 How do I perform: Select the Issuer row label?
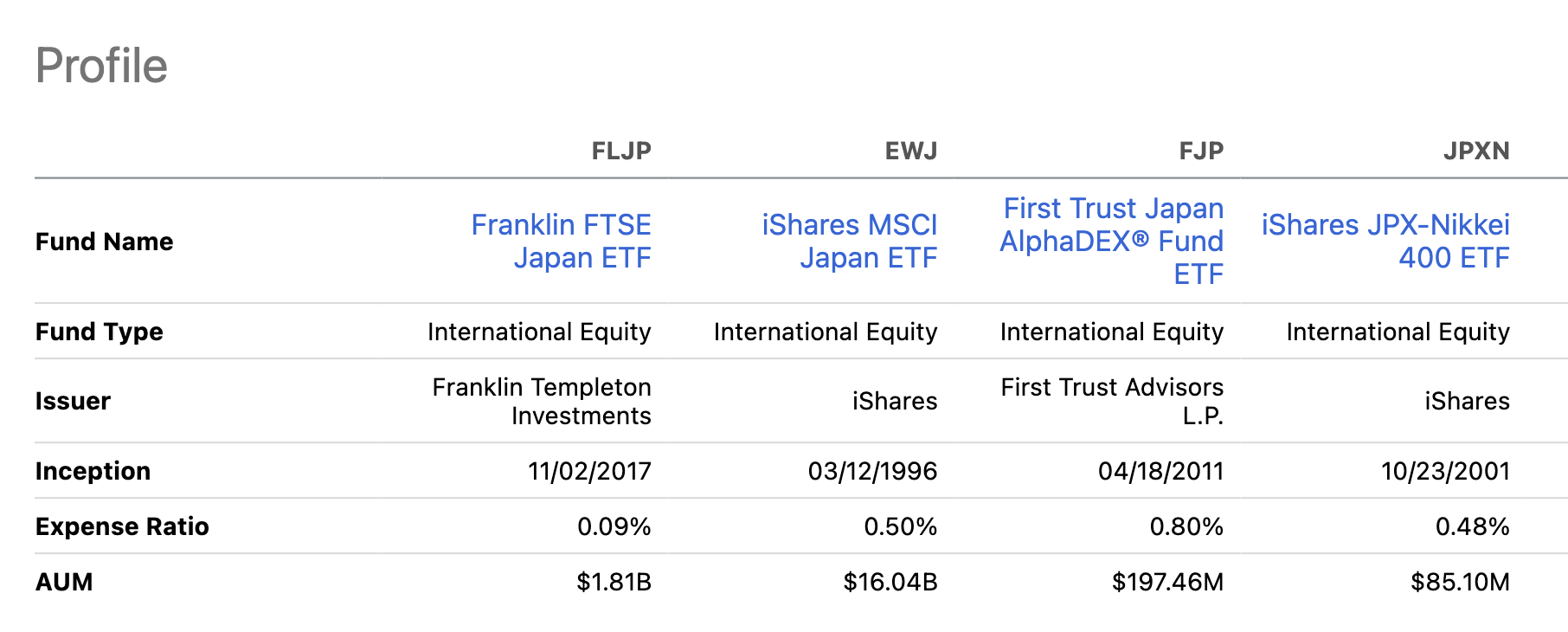point(73,401)
